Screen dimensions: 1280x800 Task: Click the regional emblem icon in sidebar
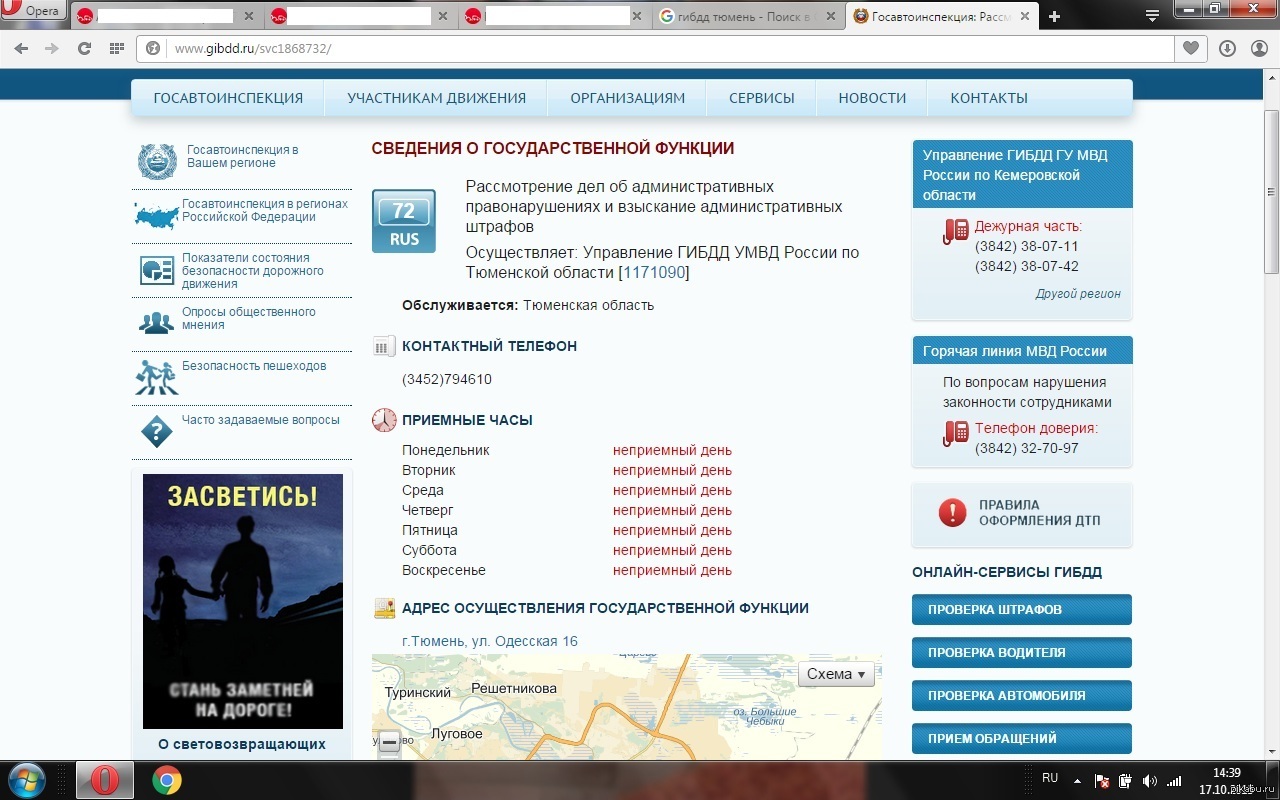(157, 161)
